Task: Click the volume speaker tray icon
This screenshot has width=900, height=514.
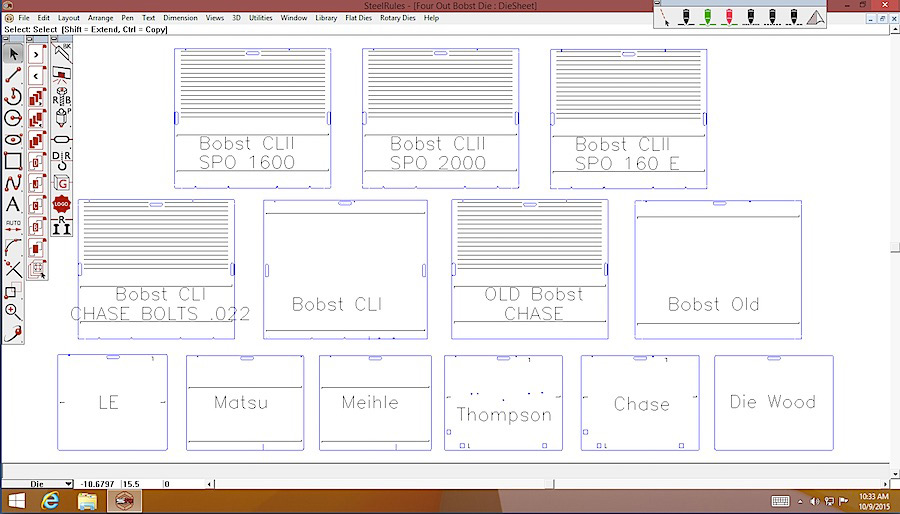Action: point(814,502)
